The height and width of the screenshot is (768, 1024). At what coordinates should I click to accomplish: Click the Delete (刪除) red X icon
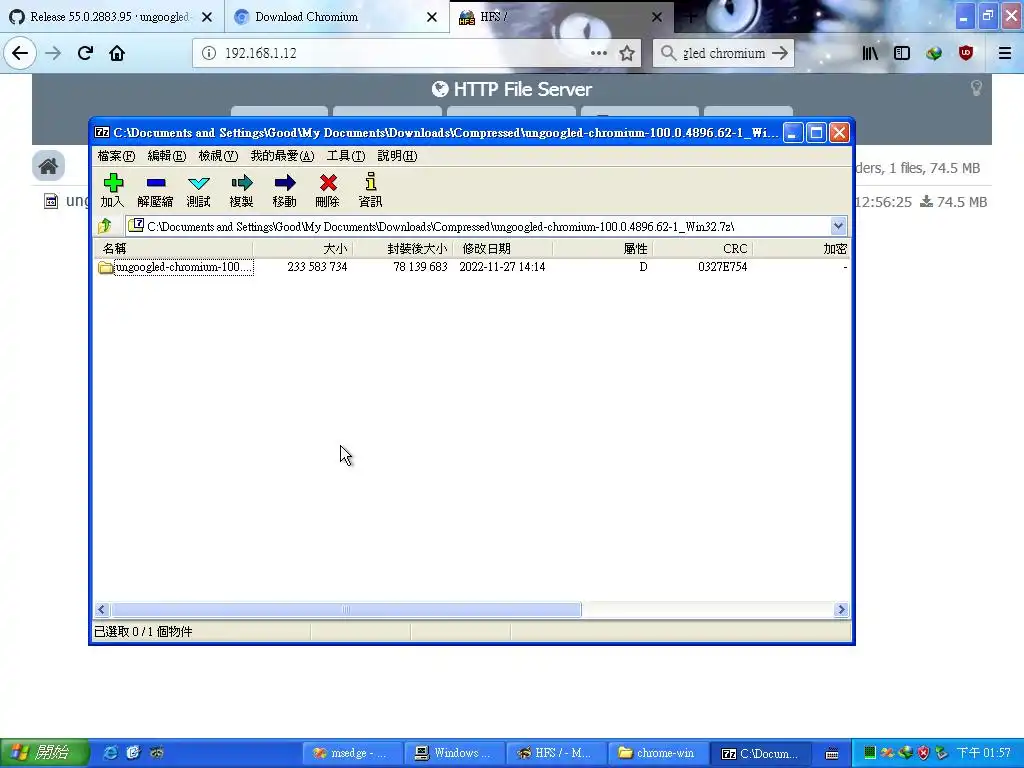point(328,190)
